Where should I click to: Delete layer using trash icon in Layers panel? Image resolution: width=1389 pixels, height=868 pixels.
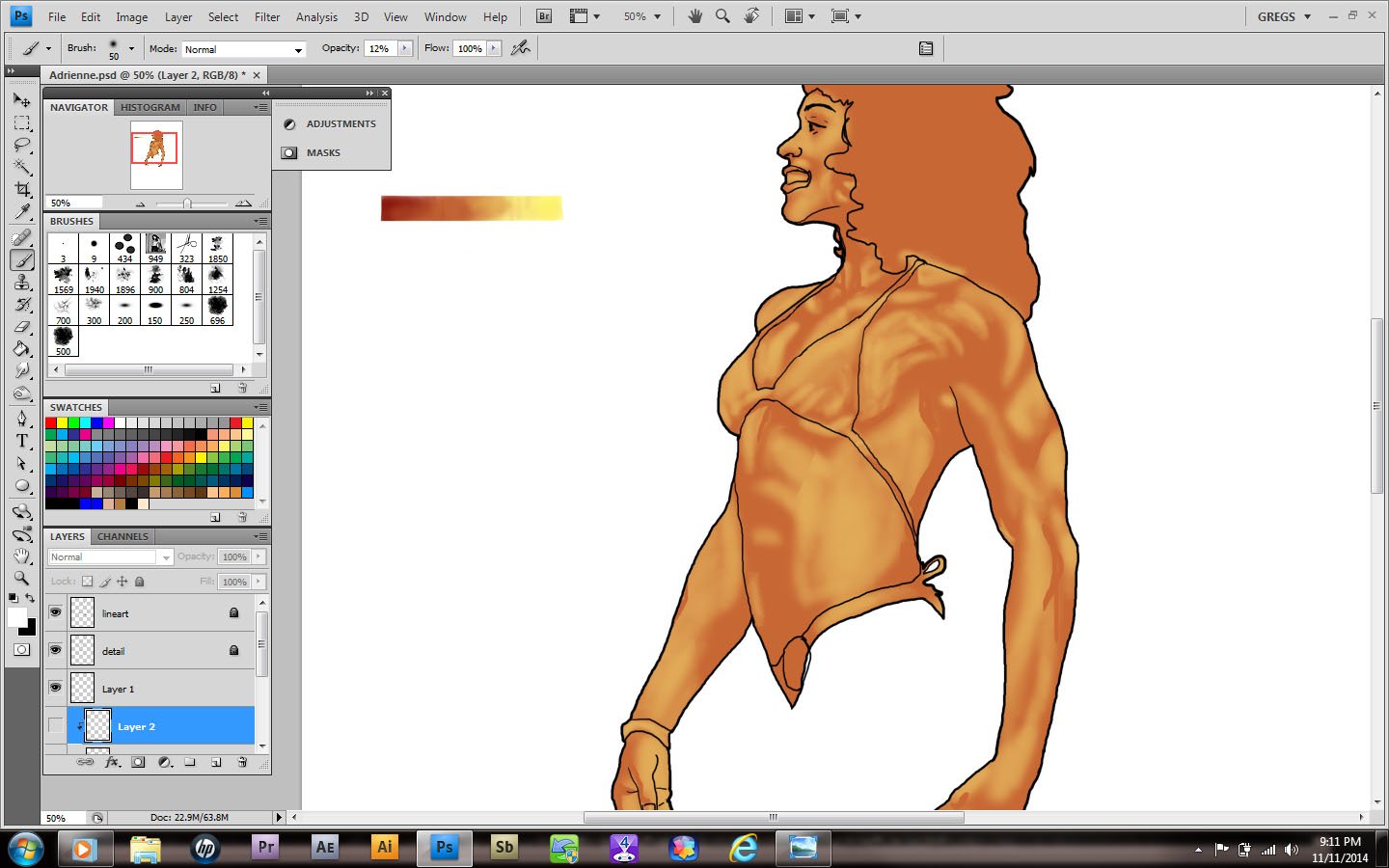point(242,762)
